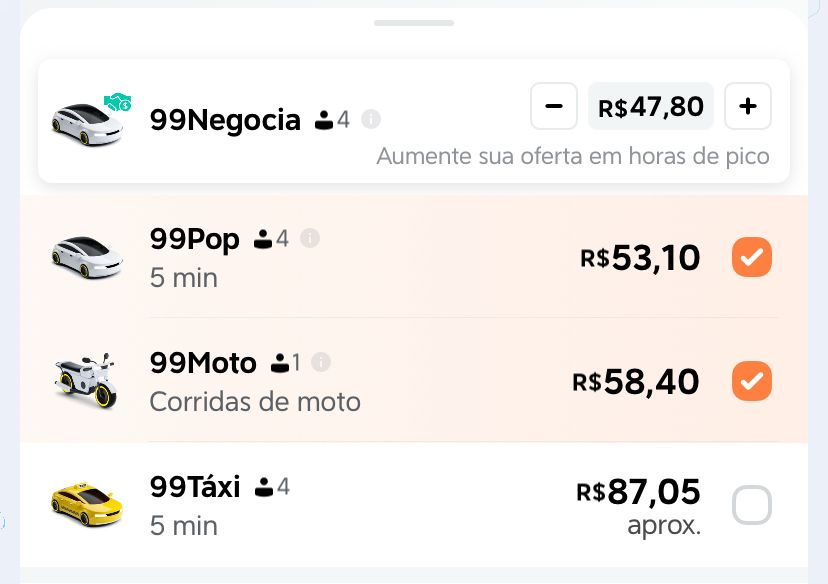Click the 99Moto scooter icon
The image size is (828, 584).
[x=85, y=380]
